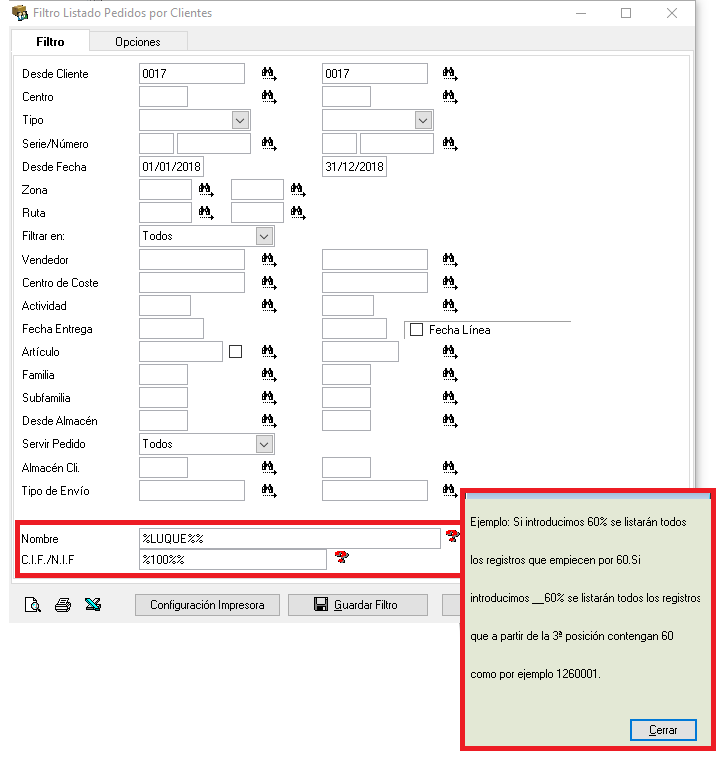The height and width of the screenshot is (758, 723).
Task: Open lookup for second Familia field
Action: [x=450, y=375]
